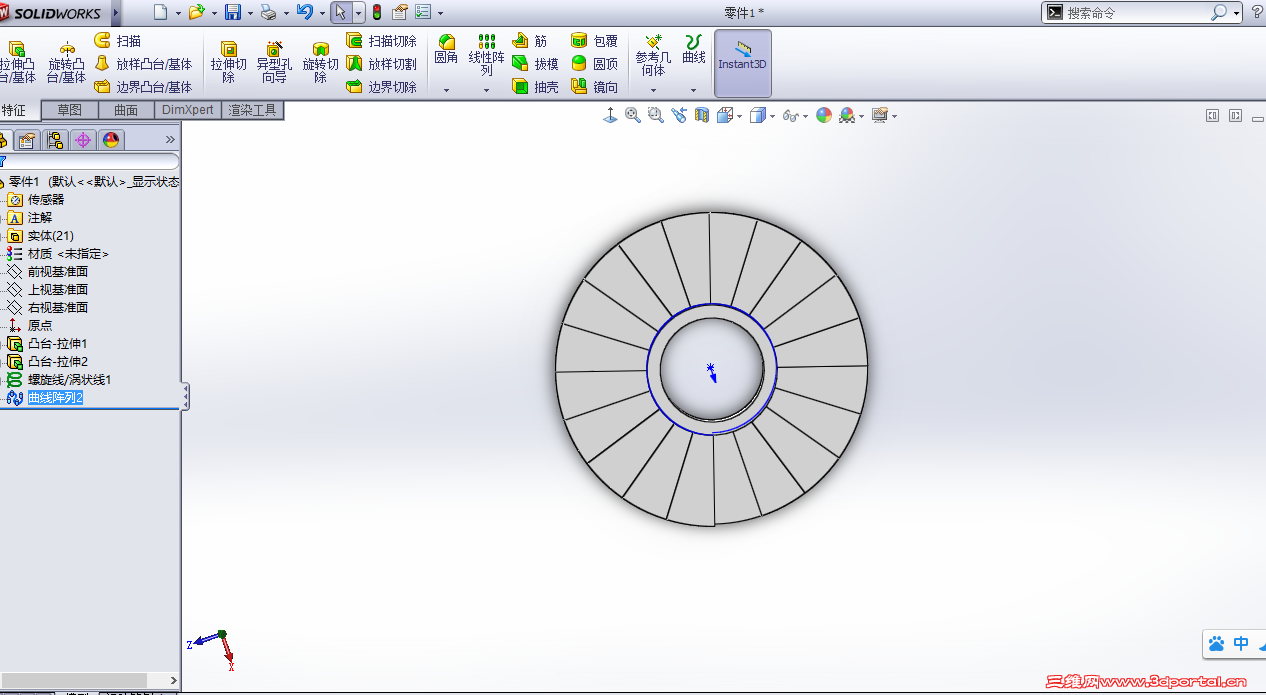Open the DimXpertManager panel tab icon
The image size is (1266, 695).
click(83, 139)
